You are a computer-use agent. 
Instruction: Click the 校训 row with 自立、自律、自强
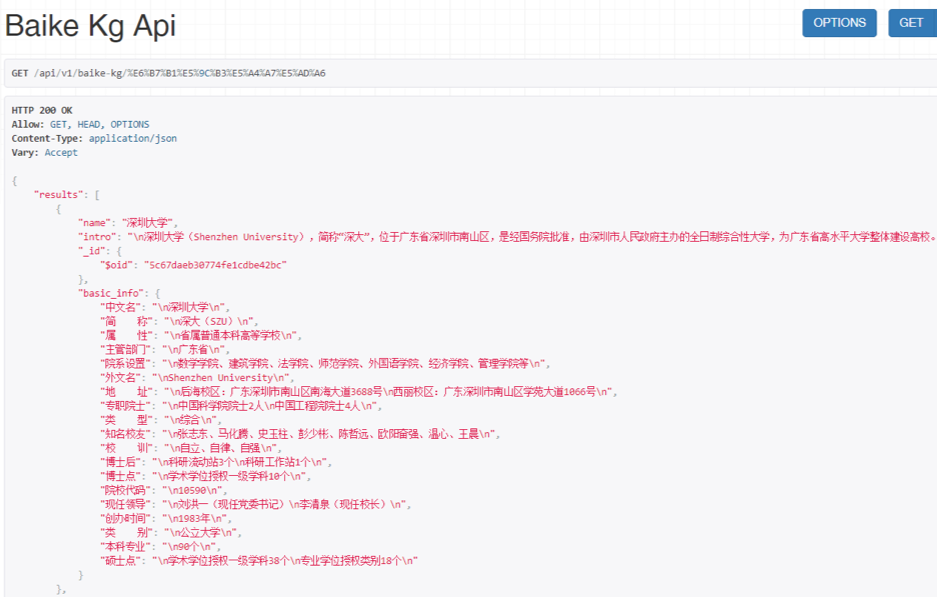(x=191, y=448)
